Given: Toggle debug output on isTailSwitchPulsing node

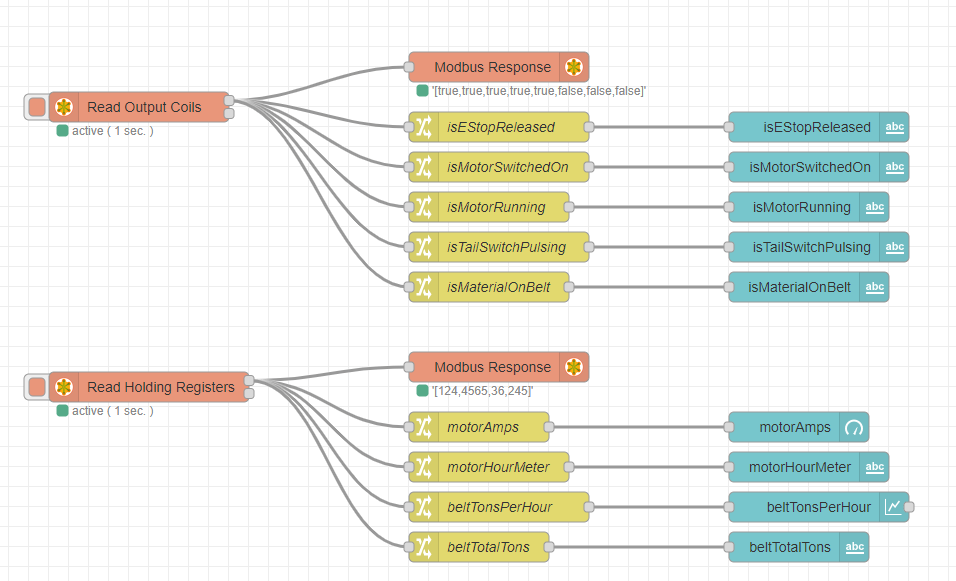Looking at the screenshot, I should [895, 247].
